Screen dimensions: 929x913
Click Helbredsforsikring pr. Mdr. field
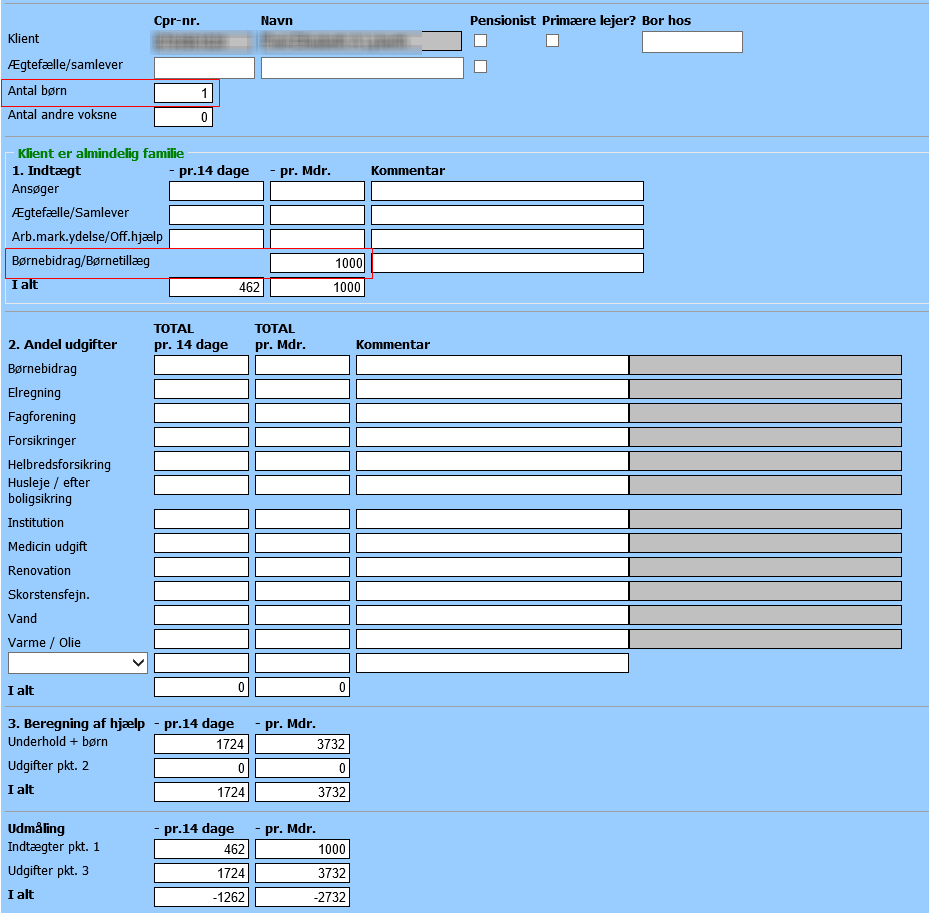[302, 461]
